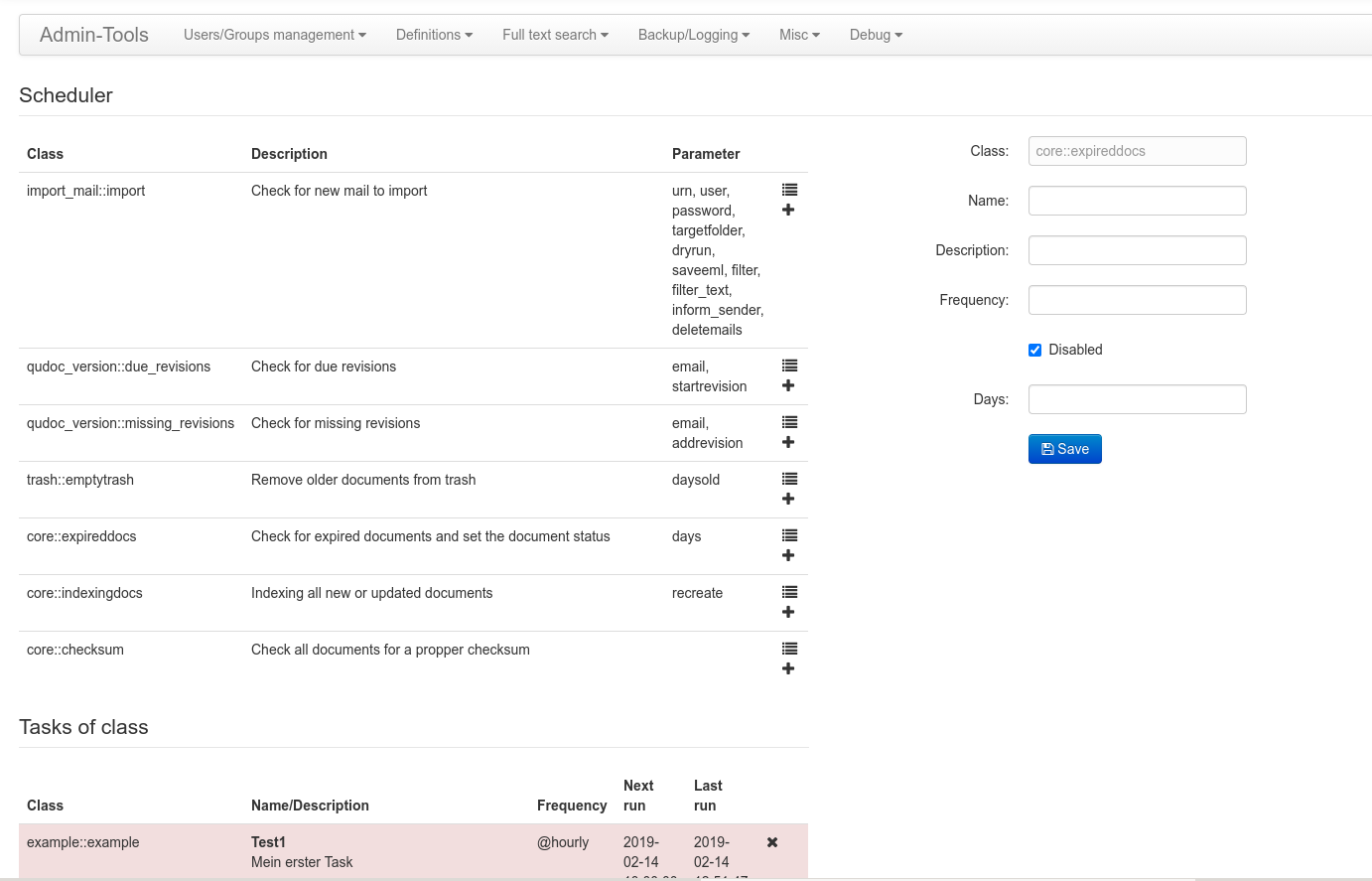Click the Save button
The height and width of the screenshot is (881, 1372).
[x=1064, y=449]
